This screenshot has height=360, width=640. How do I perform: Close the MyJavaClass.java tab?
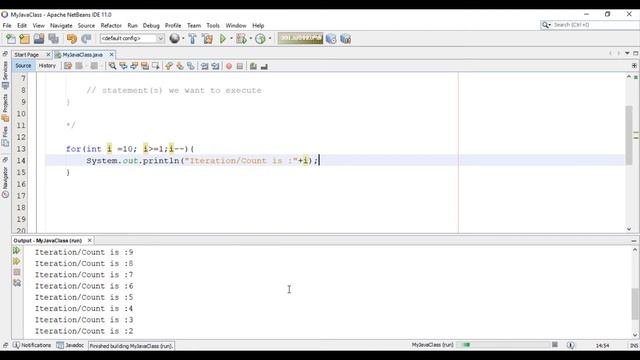click(111, 54)
